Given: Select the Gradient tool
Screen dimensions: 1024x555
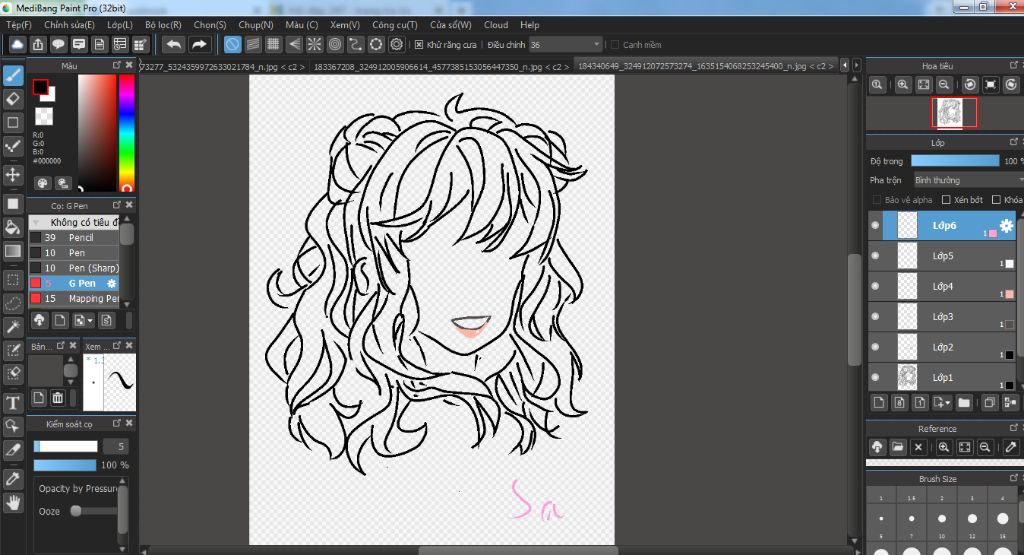Looking at the screenshot, I should point(13,251).
